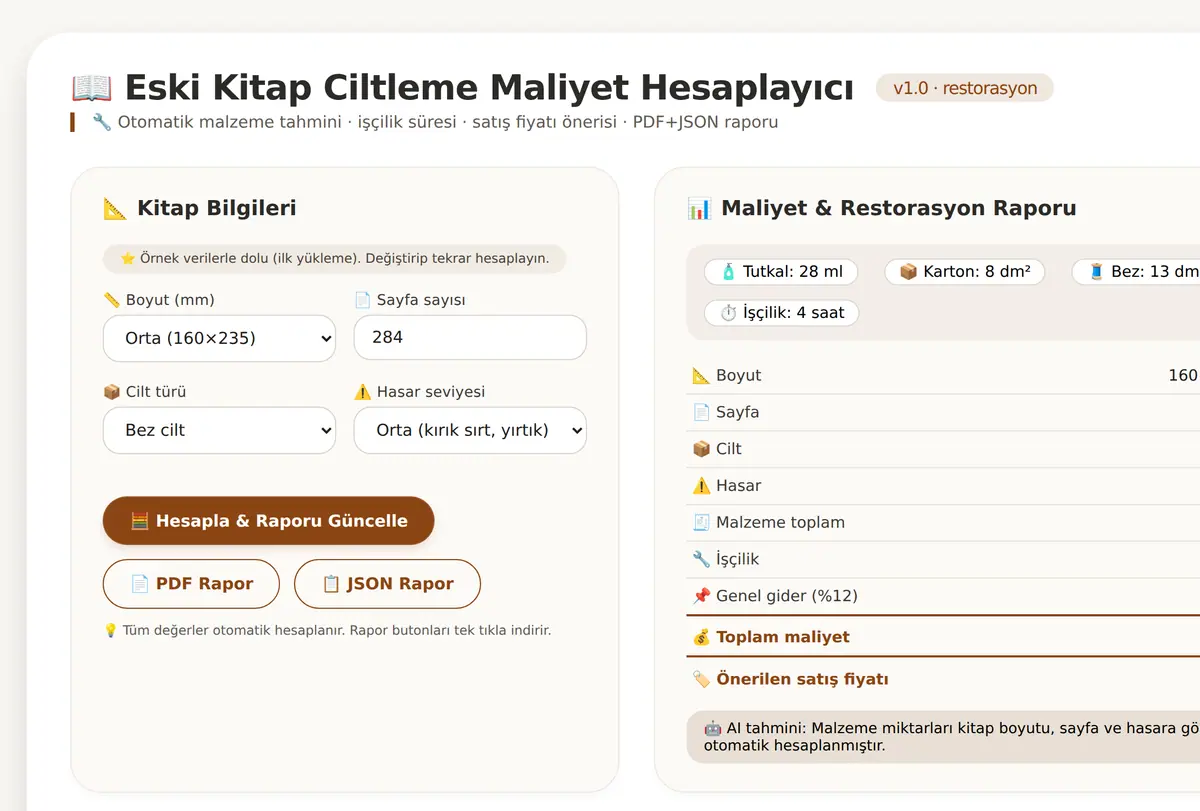Click the Kitap Bilgileri heading

(217, 209)
